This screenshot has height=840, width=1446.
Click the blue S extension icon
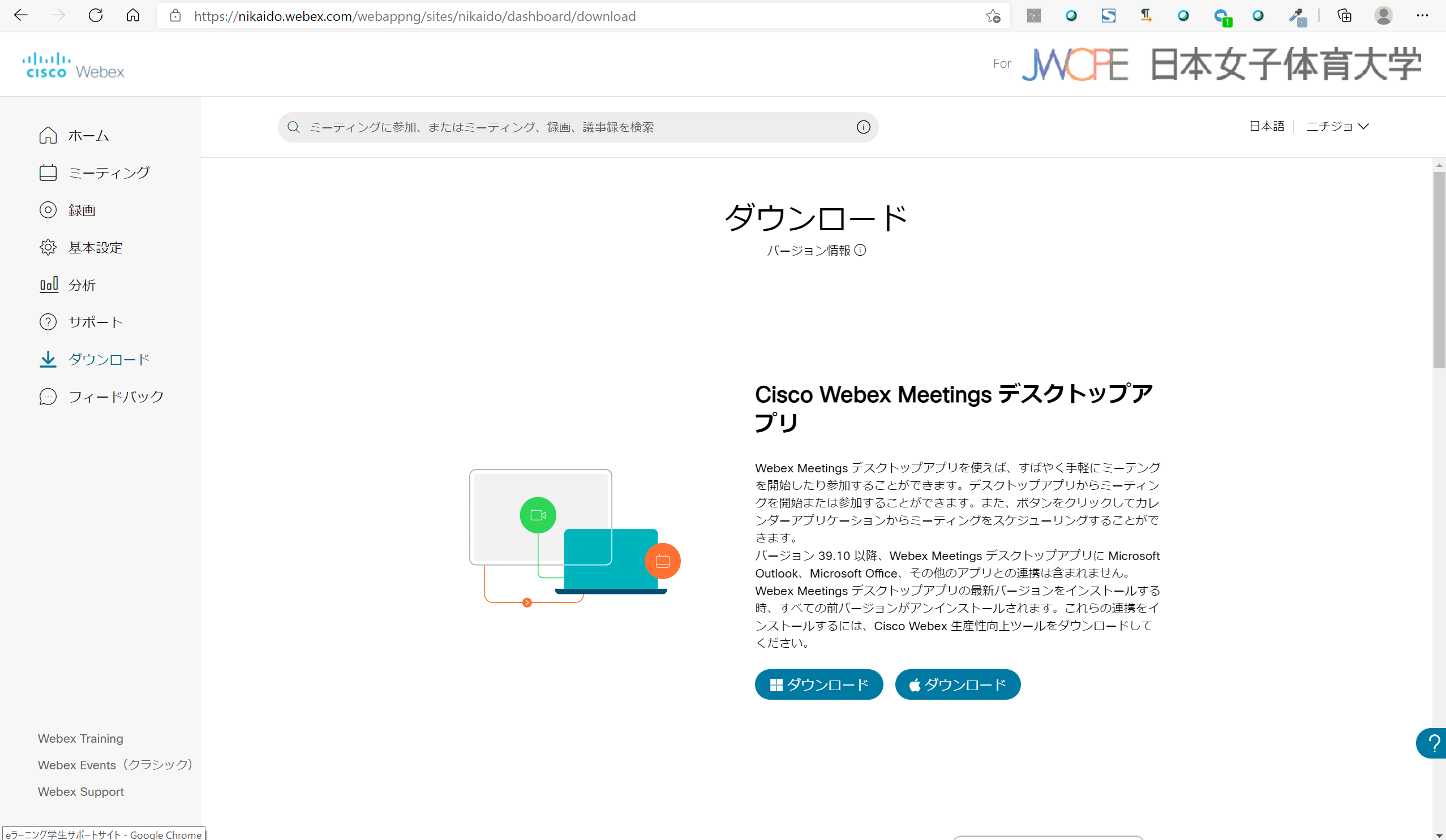click(1109, 15)
